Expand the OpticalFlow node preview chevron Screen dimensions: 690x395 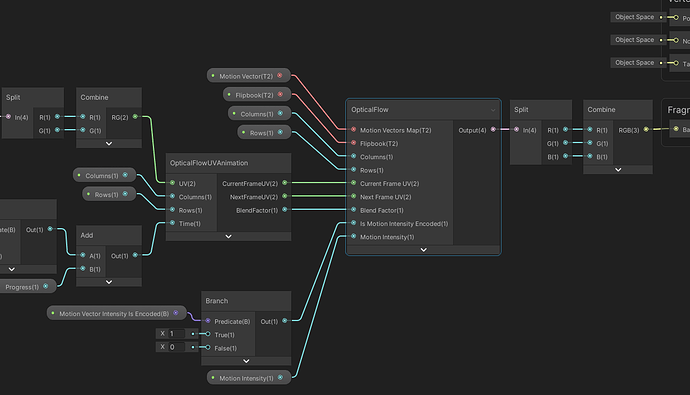(423, 249)
